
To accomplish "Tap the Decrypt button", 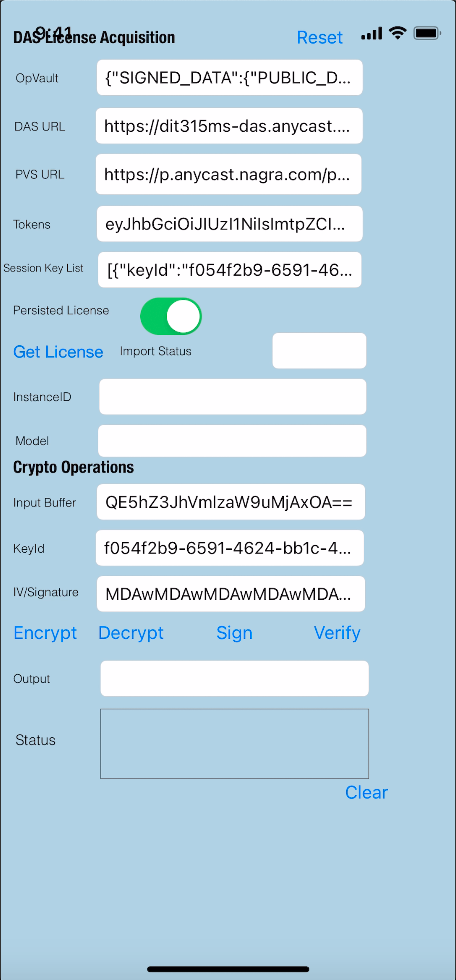I will point(131,632).
